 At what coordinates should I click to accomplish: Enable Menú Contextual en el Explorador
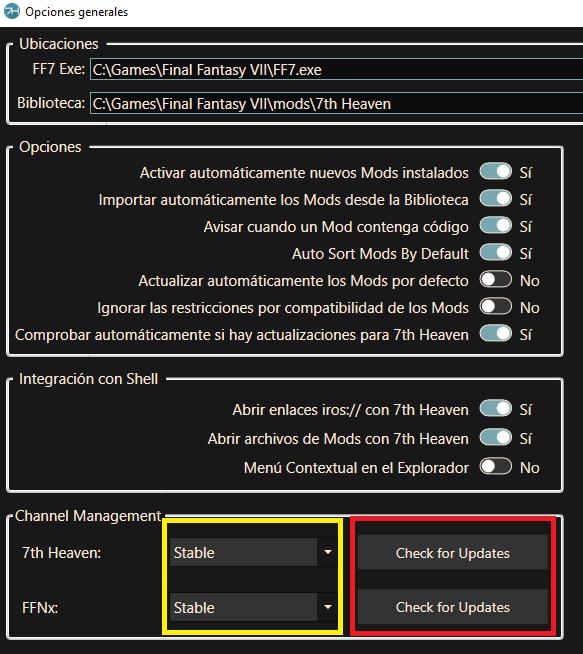click(495, 467)
